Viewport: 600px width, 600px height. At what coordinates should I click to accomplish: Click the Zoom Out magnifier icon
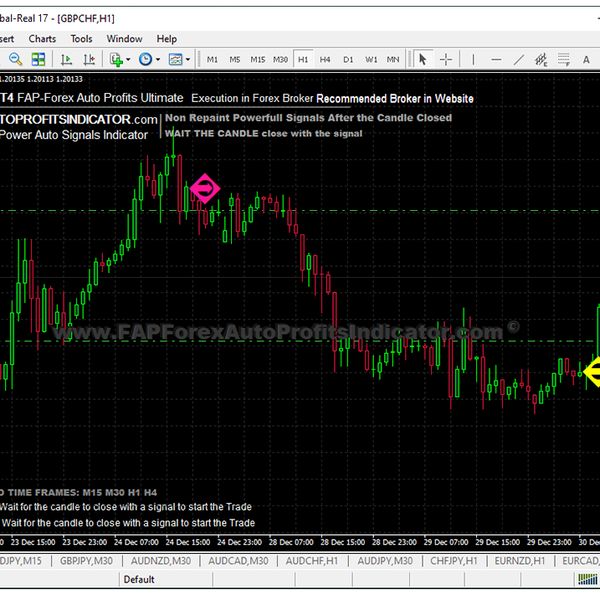15,59
